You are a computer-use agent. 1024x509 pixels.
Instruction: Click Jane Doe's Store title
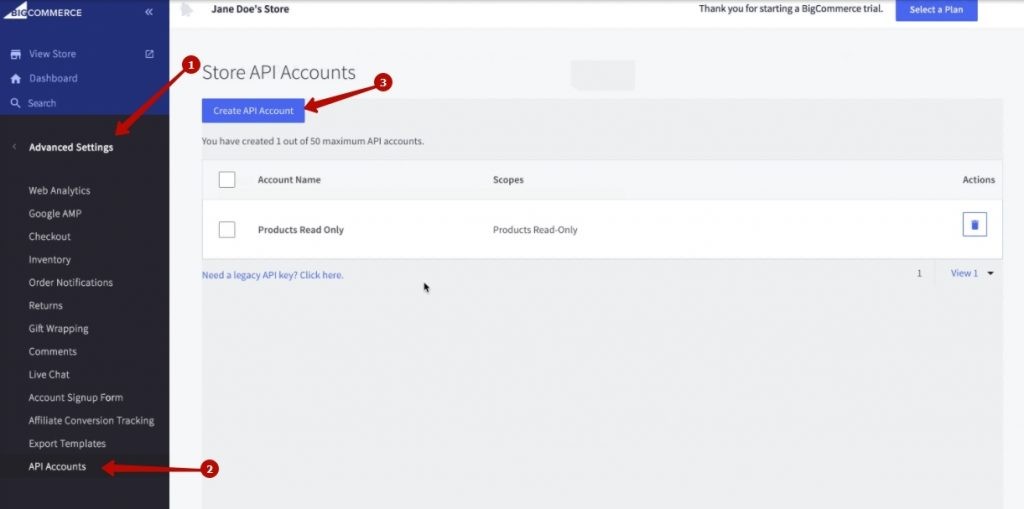(x=250, y=9)
